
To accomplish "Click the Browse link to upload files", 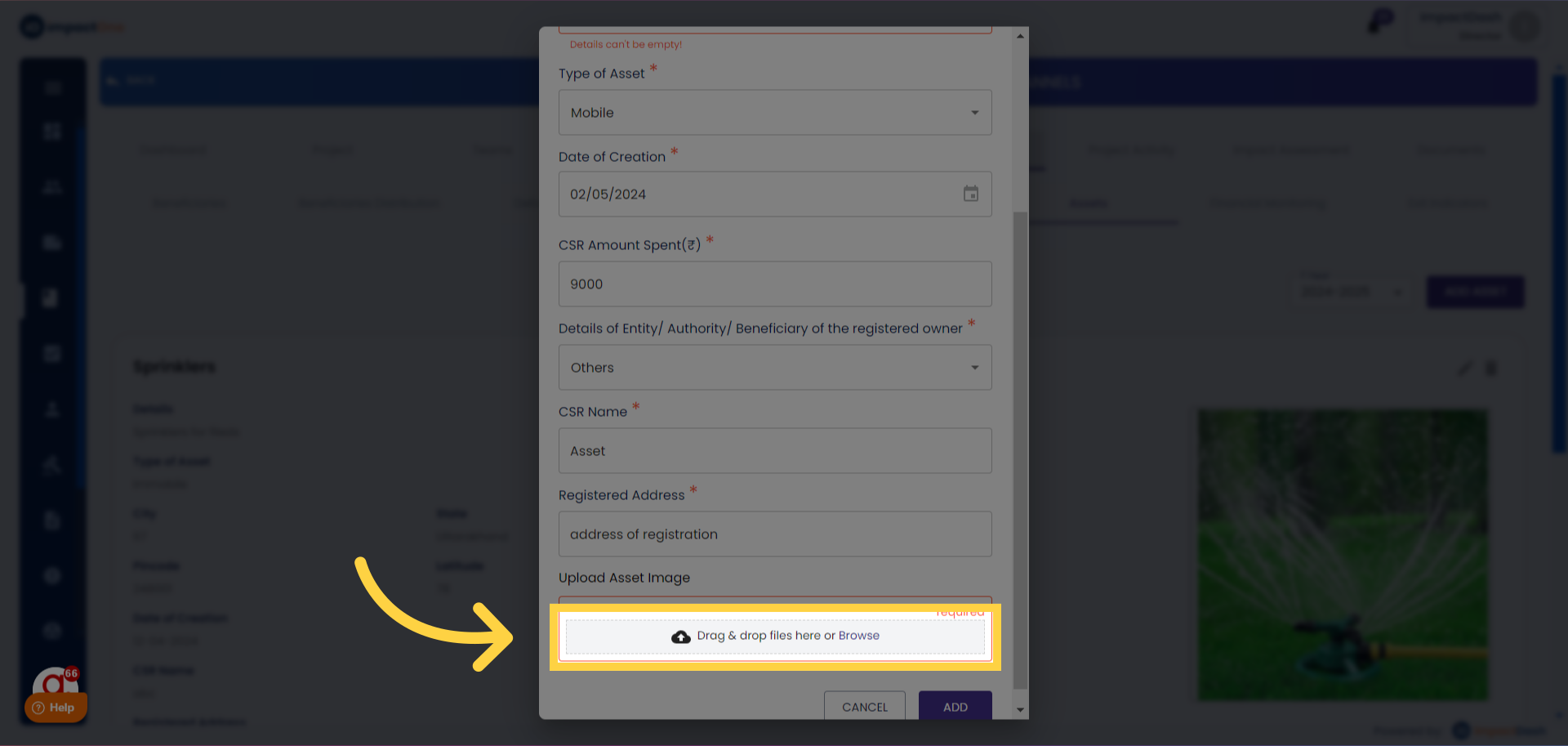I will pos(858,636).
